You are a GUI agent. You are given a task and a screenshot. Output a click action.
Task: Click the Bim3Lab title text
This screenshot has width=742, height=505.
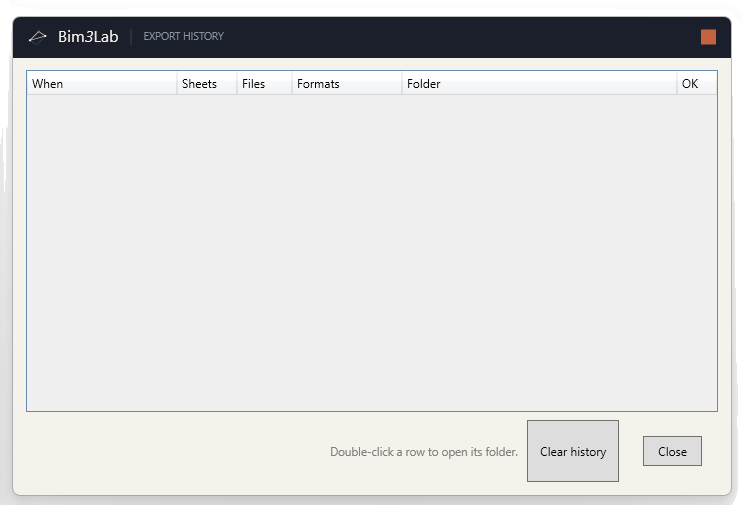88,36
